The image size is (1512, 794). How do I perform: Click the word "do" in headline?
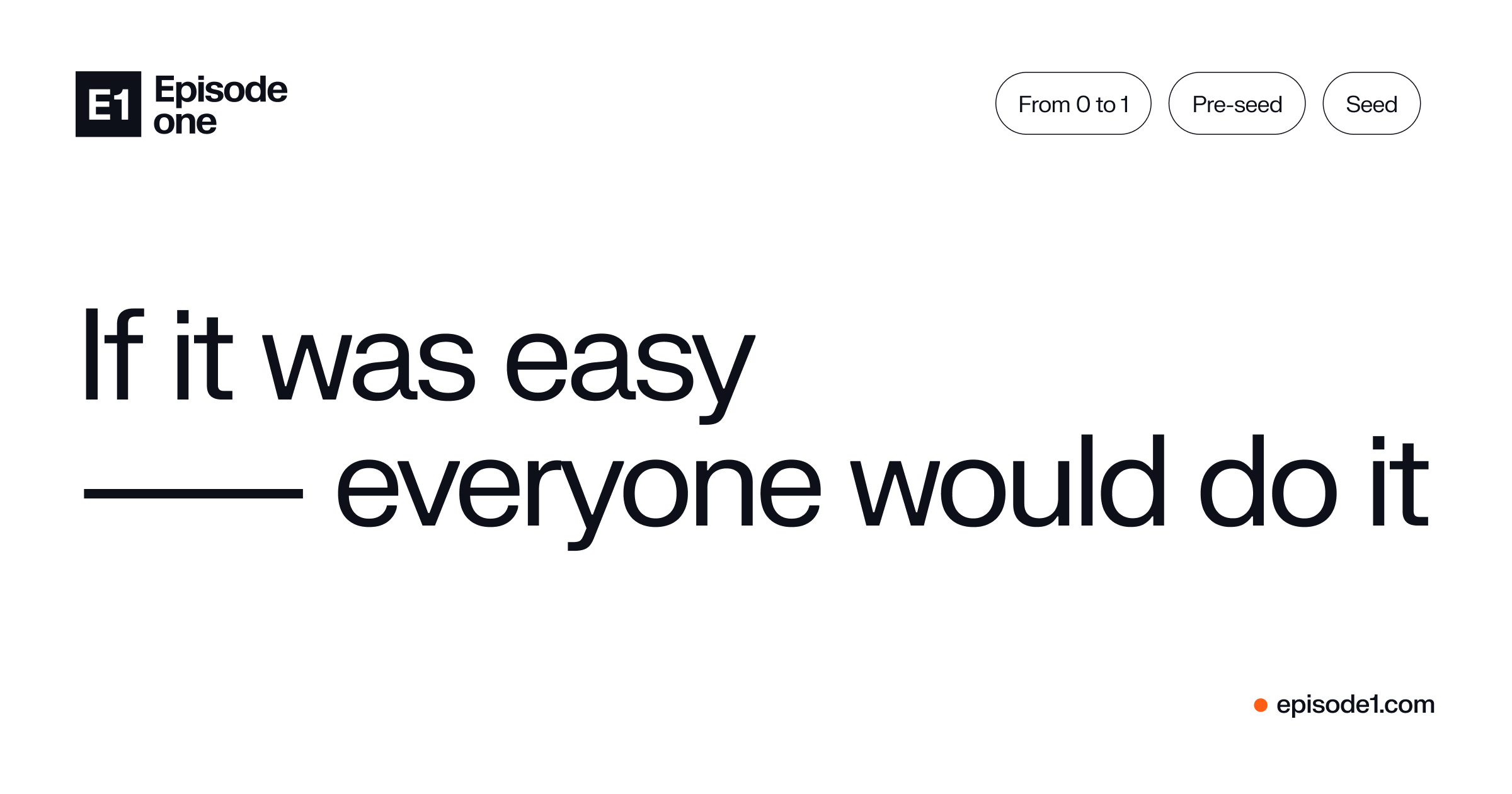point(1268,480)
